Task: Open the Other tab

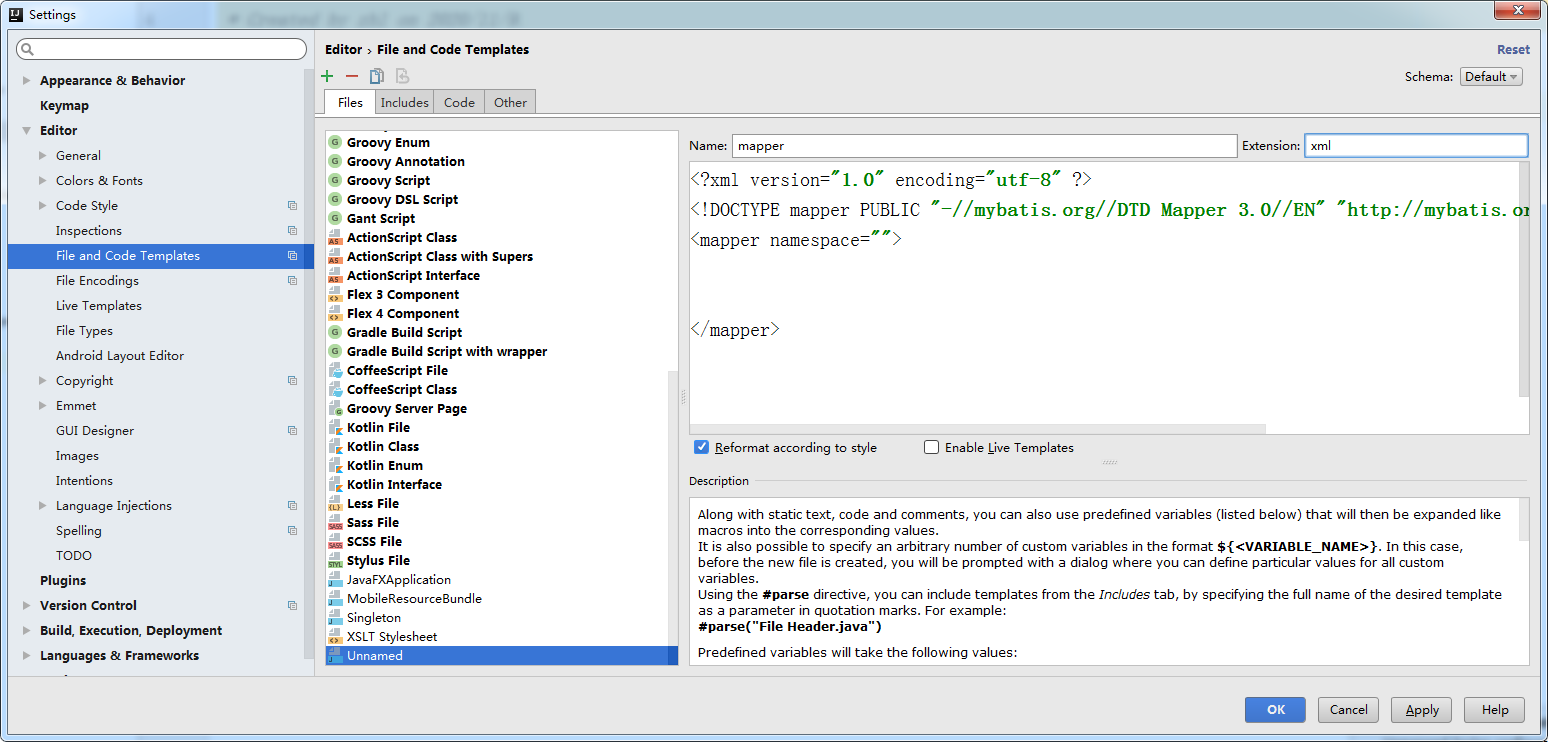Action: (x=510, y=101)
